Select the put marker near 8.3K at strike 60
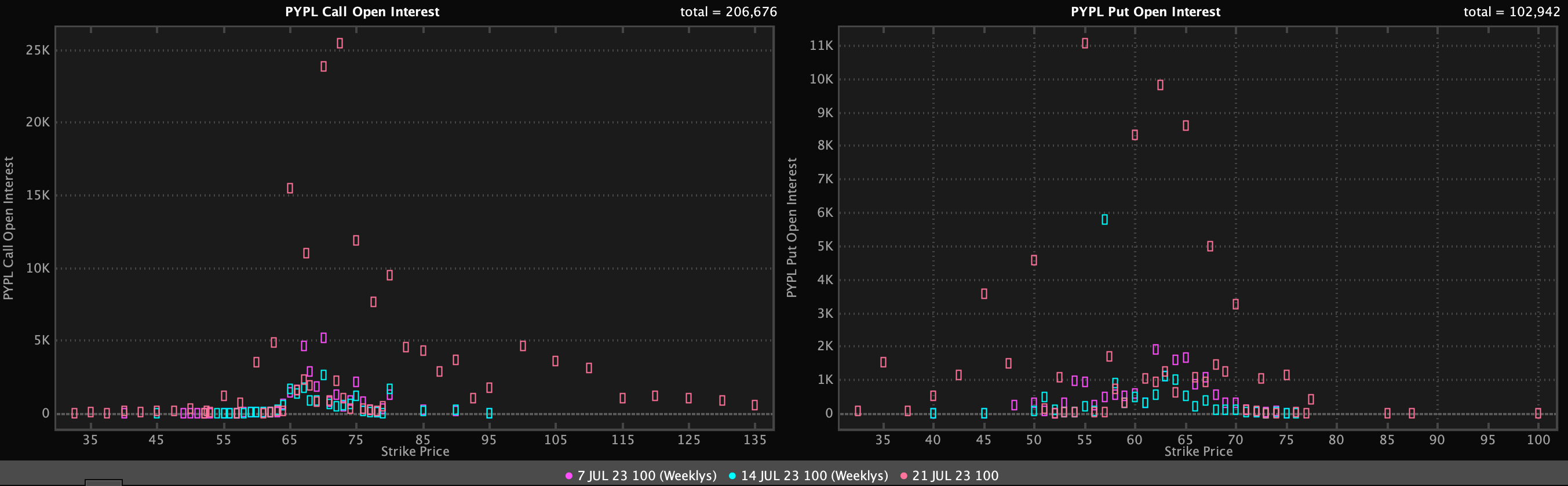1568x486 pixels. pos(1135,135)
